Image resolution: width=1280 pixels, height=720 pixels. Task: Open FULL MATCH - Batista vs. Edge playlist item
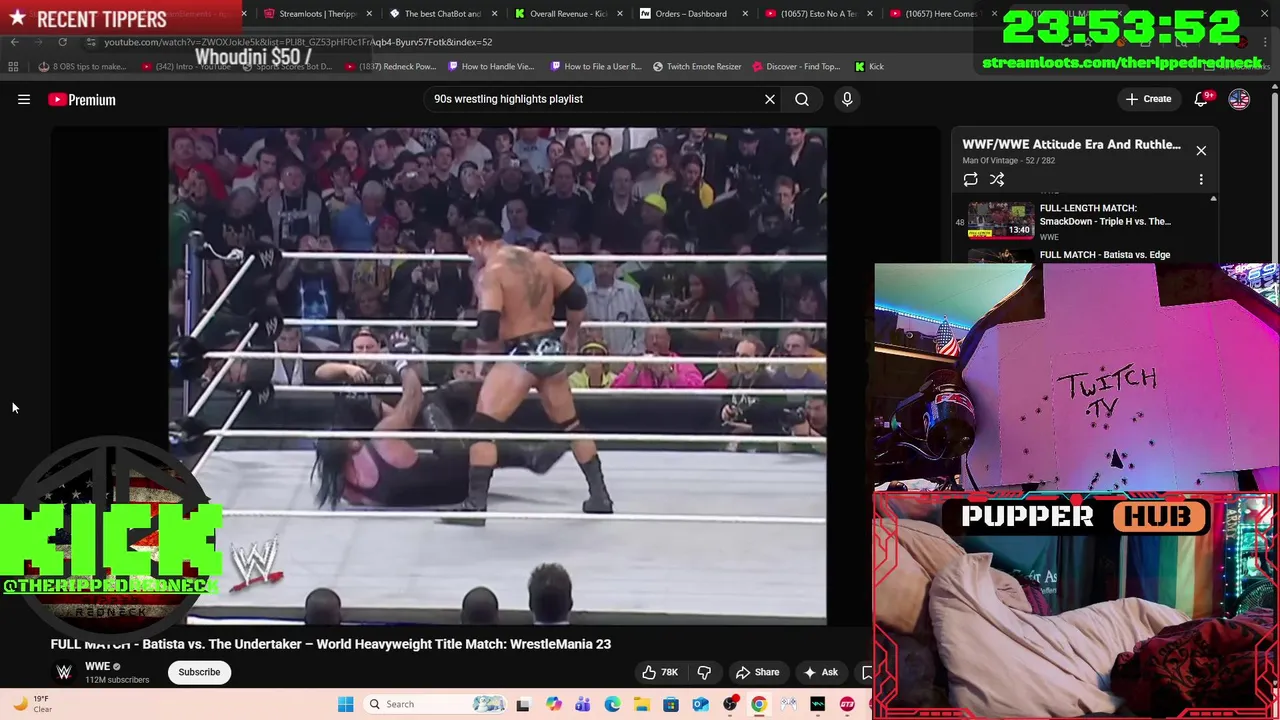pyautogui.click(x=1105, y=255)
